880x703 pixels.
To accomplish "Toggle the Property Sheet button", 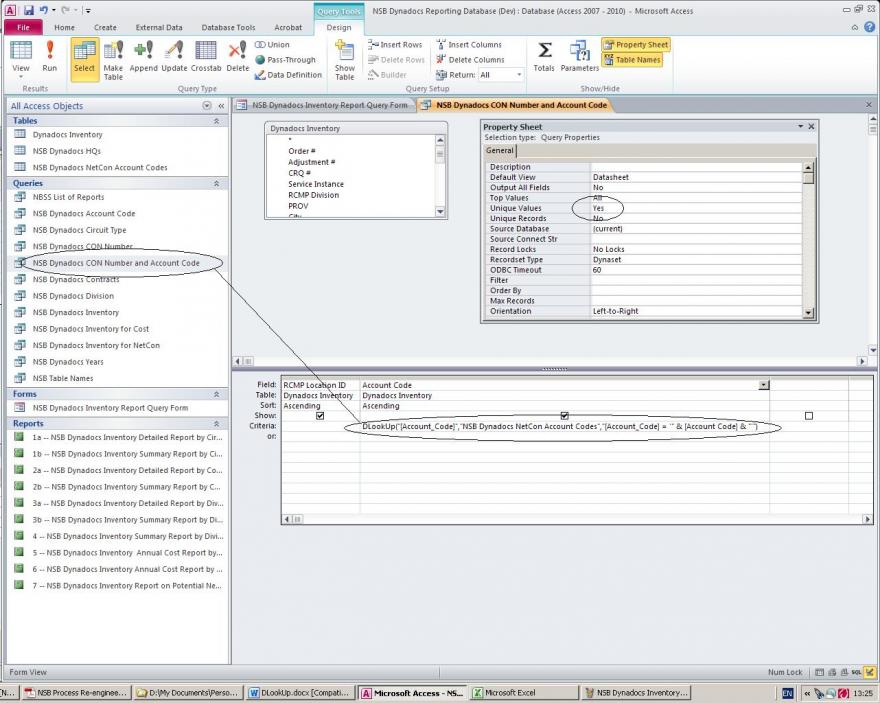I will (x=636, y=44).
